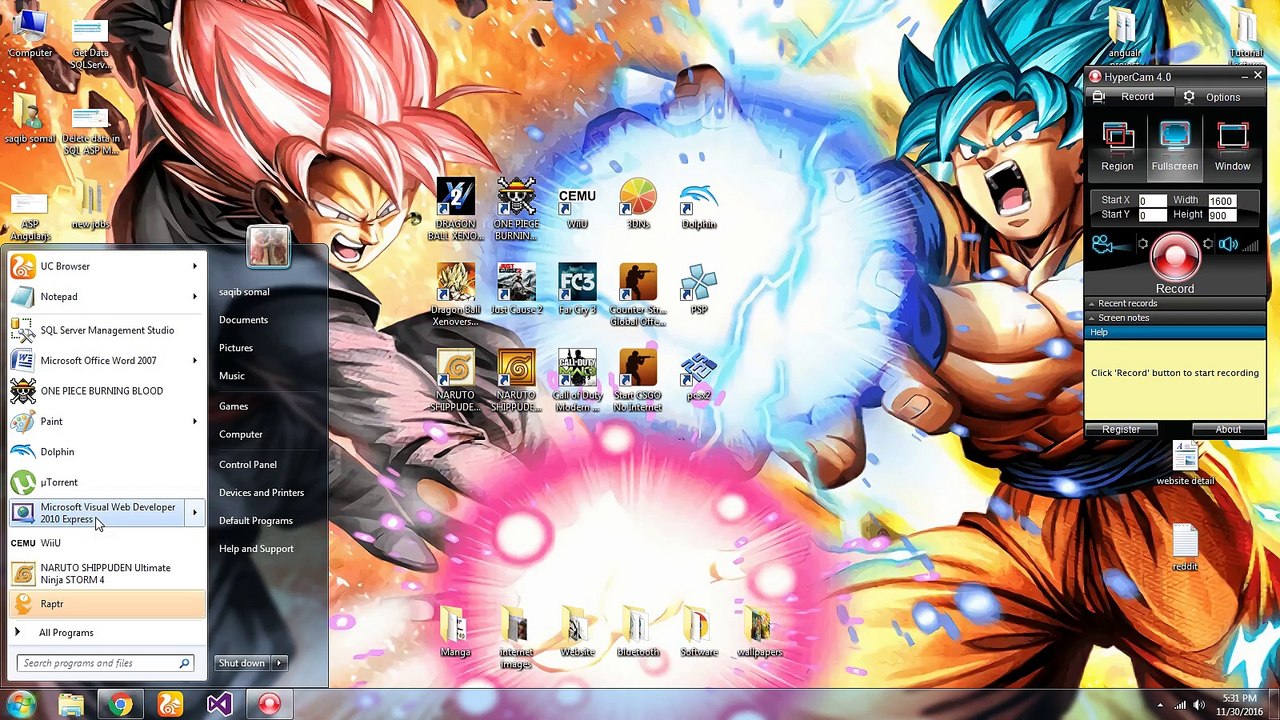Select Start CSGO No Internet shortcut
The width and height of the screenshot is (1280, 720).
tap(638, 381)
